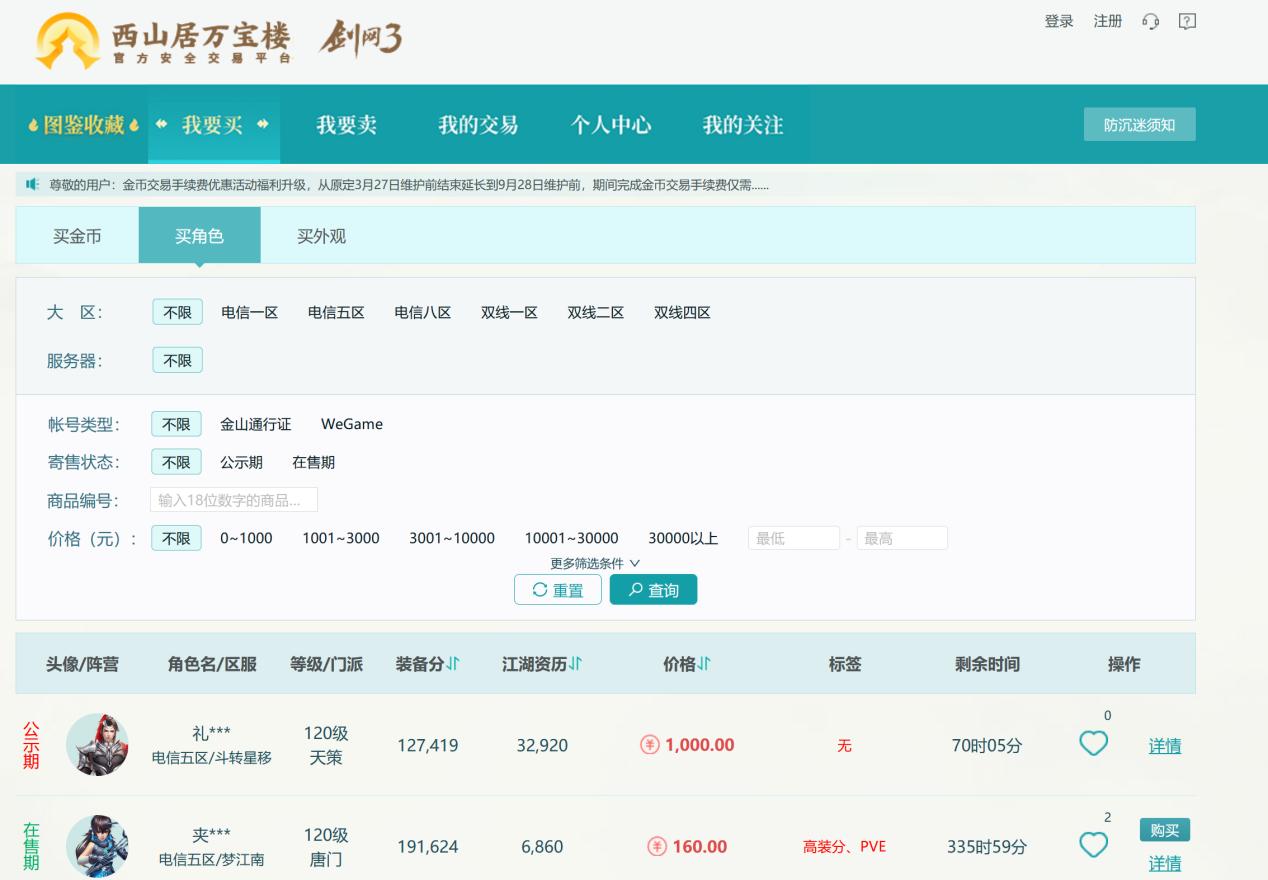Screen dimensions: 1268x880
Task: Expand 更多筛选条件 extra filters
Action: coord(591,563)
